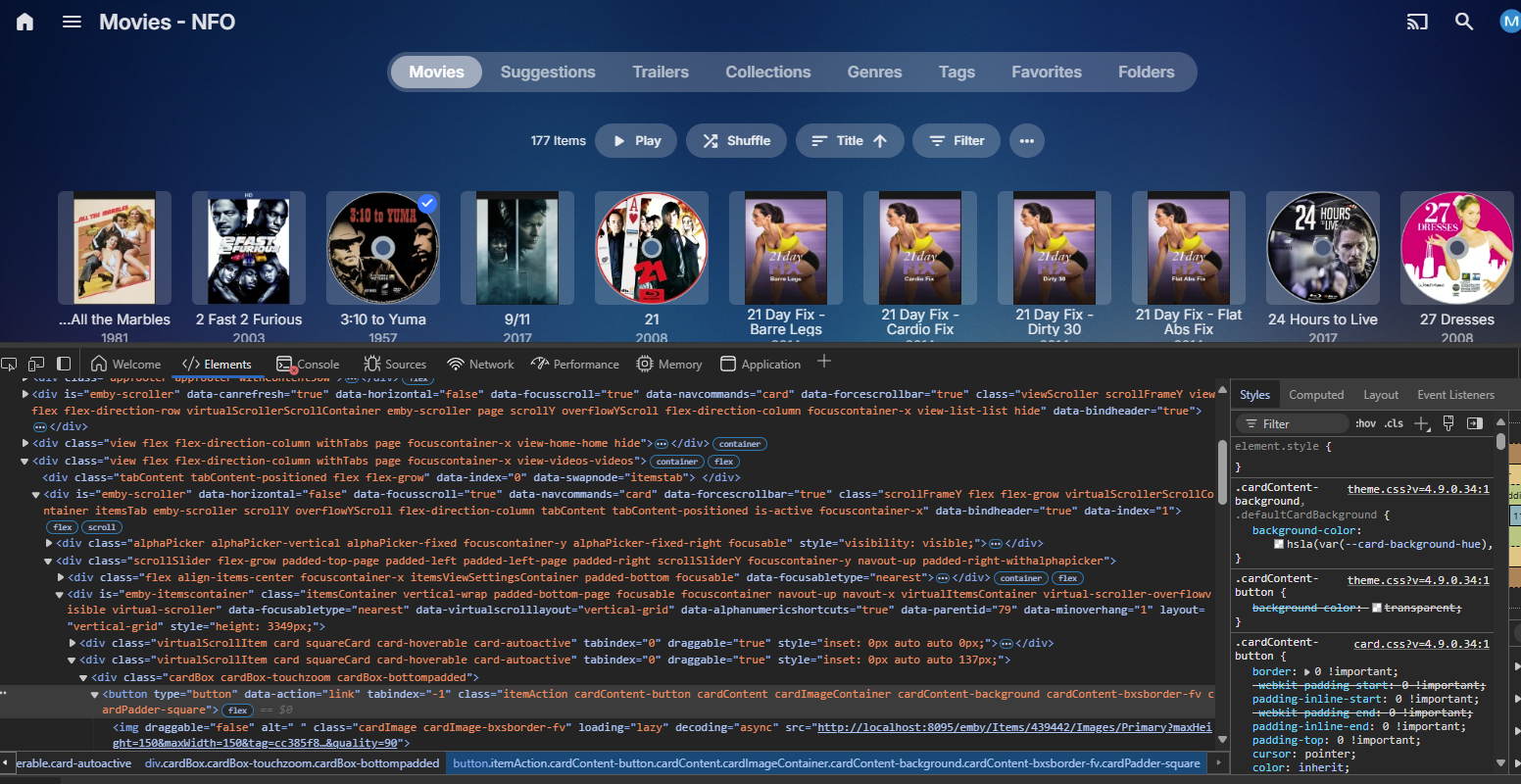Toggle the :hov element state panel
The height and width of the screenshot is (784, 1521).
point(1365,423)
